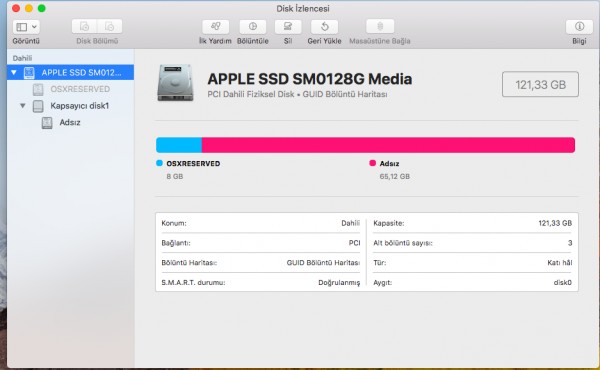Open the Görüntü sidebar view button
Viewport: 600px width, 370px height.
coord(26,27)
